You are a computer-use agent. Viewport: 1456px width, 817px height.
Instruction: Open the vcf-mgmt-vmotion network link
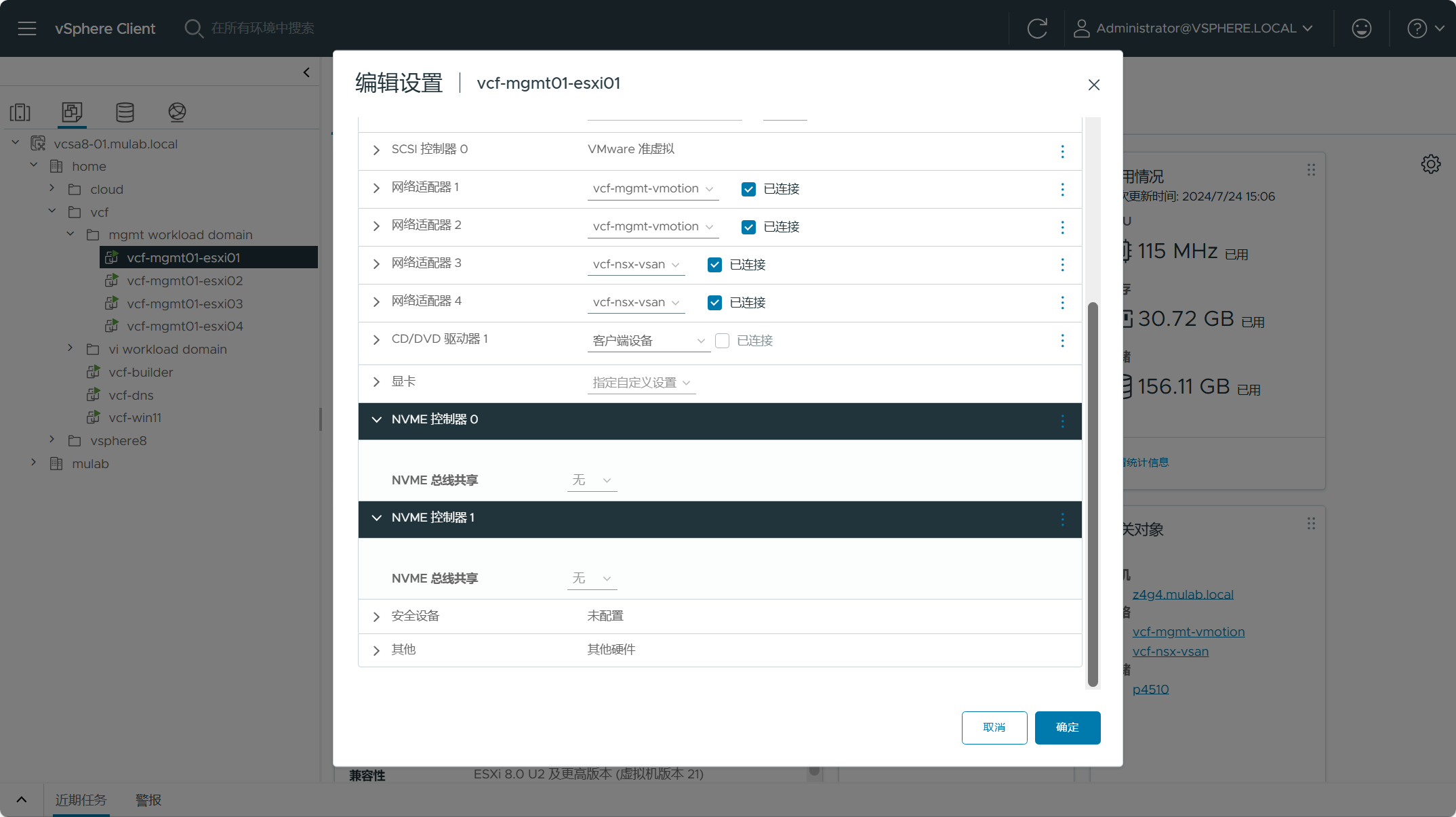point(1188,631)
